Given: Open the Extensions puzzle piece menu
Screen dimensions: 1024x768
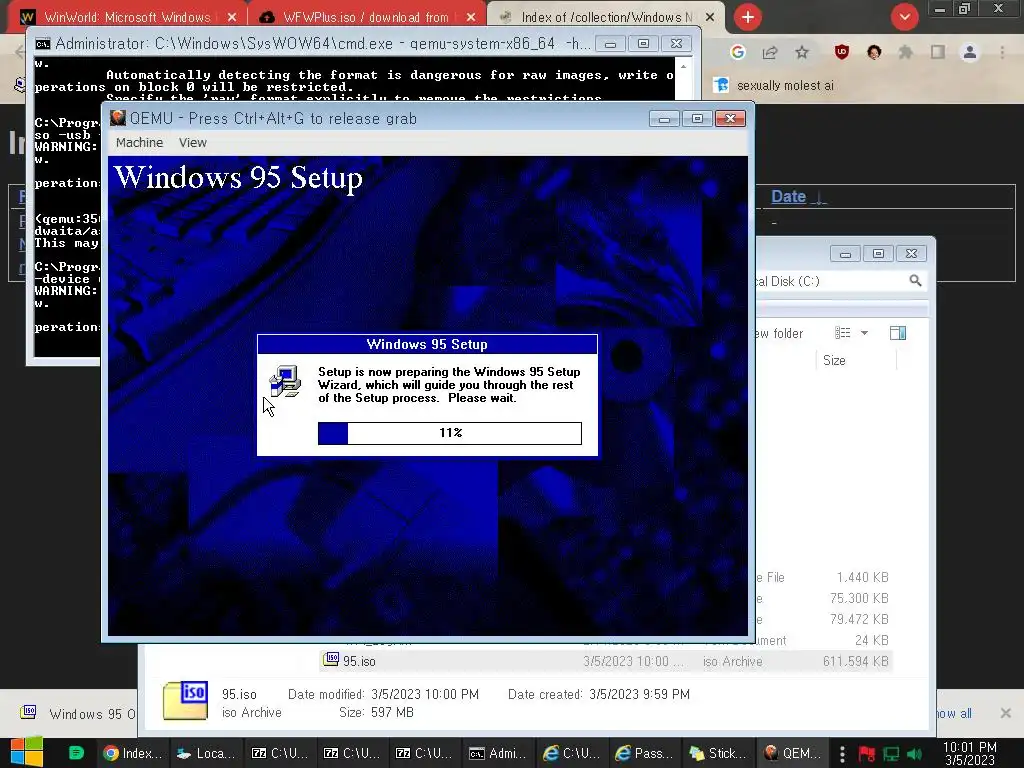Looking at the screenshot, I should [x=906, y=52].
